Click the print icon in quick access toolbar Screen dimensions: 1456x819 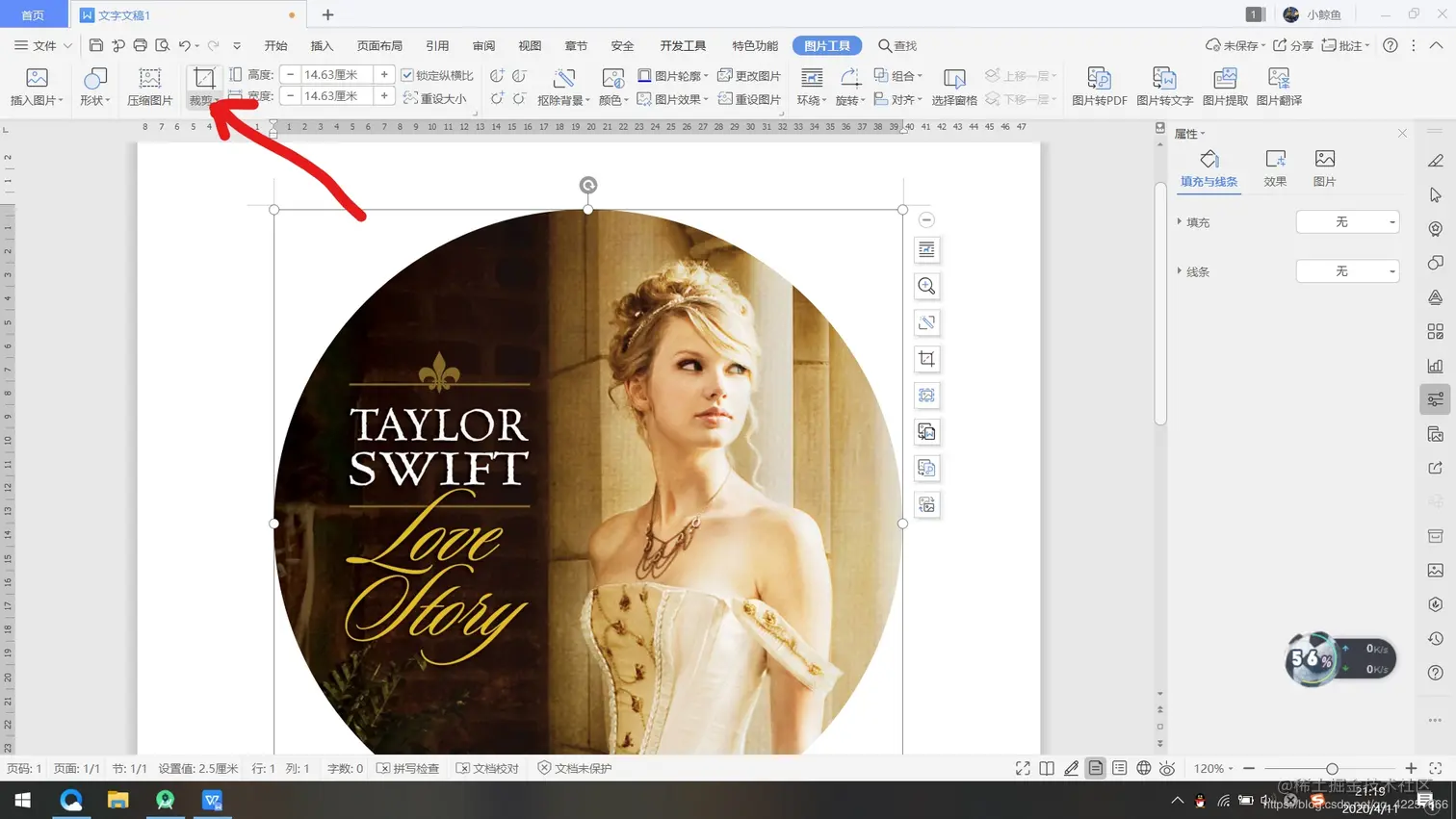pyautogui.click(x=140, y=45)
